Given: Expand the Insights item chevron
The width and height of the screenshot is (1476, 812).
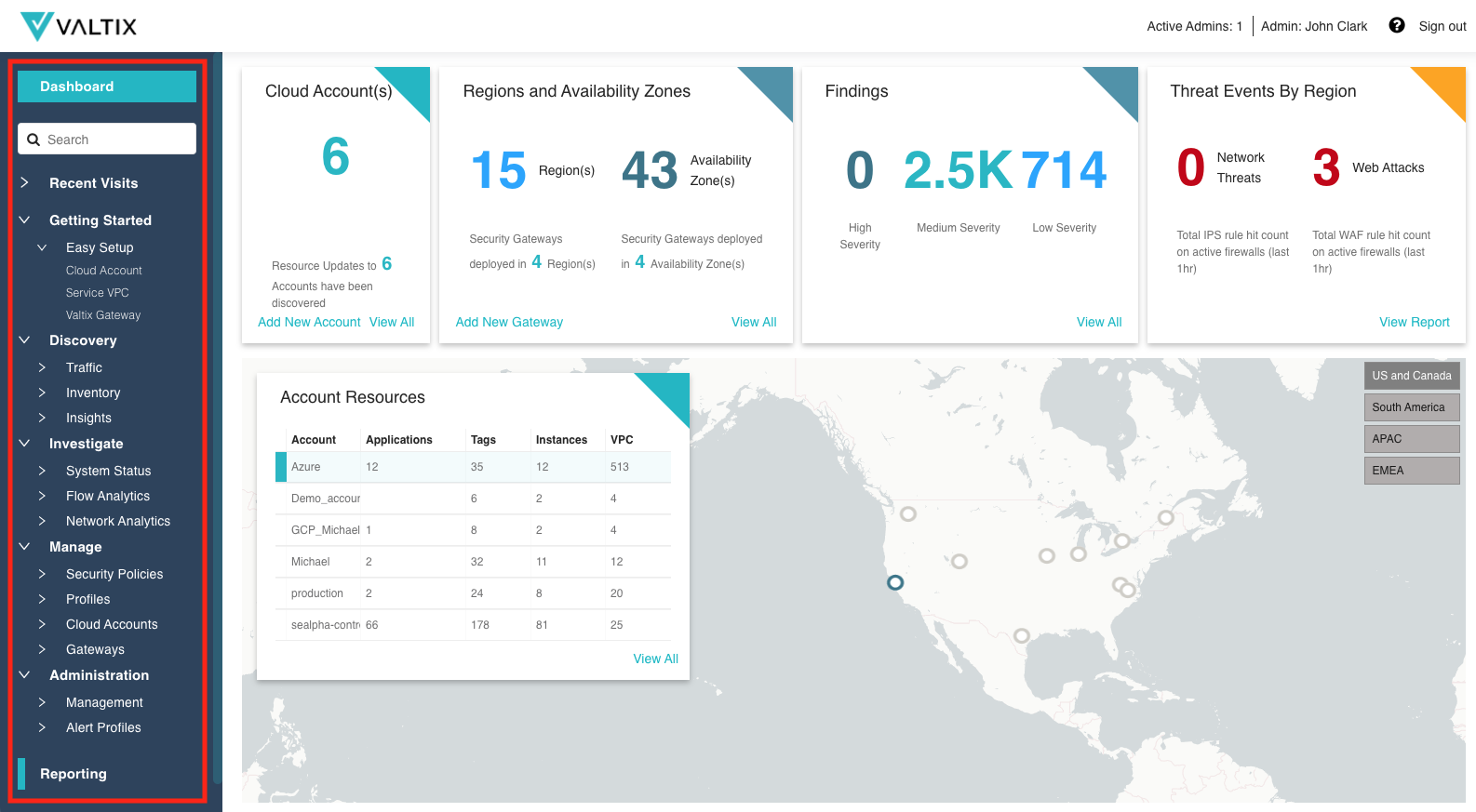Looking at the screenshot, I should click(42, 418).
